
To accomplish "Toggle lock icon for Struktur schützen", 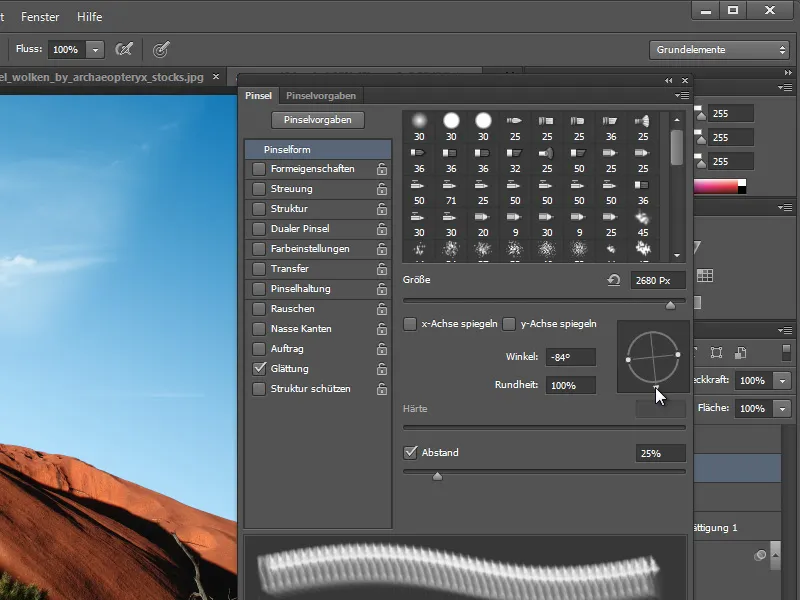I will (382, 389).
